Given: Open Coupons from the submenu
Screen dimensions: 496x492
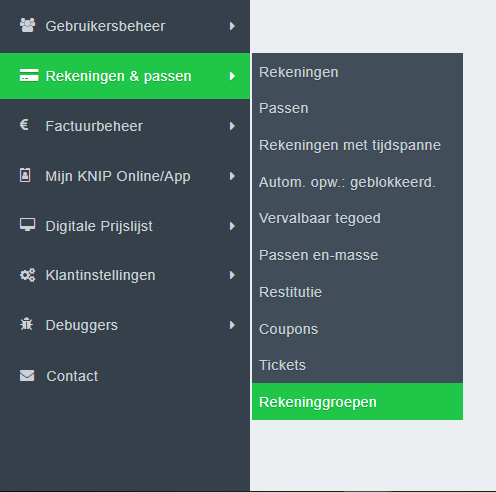Looking at the screenshot, I should pos(357,329).
